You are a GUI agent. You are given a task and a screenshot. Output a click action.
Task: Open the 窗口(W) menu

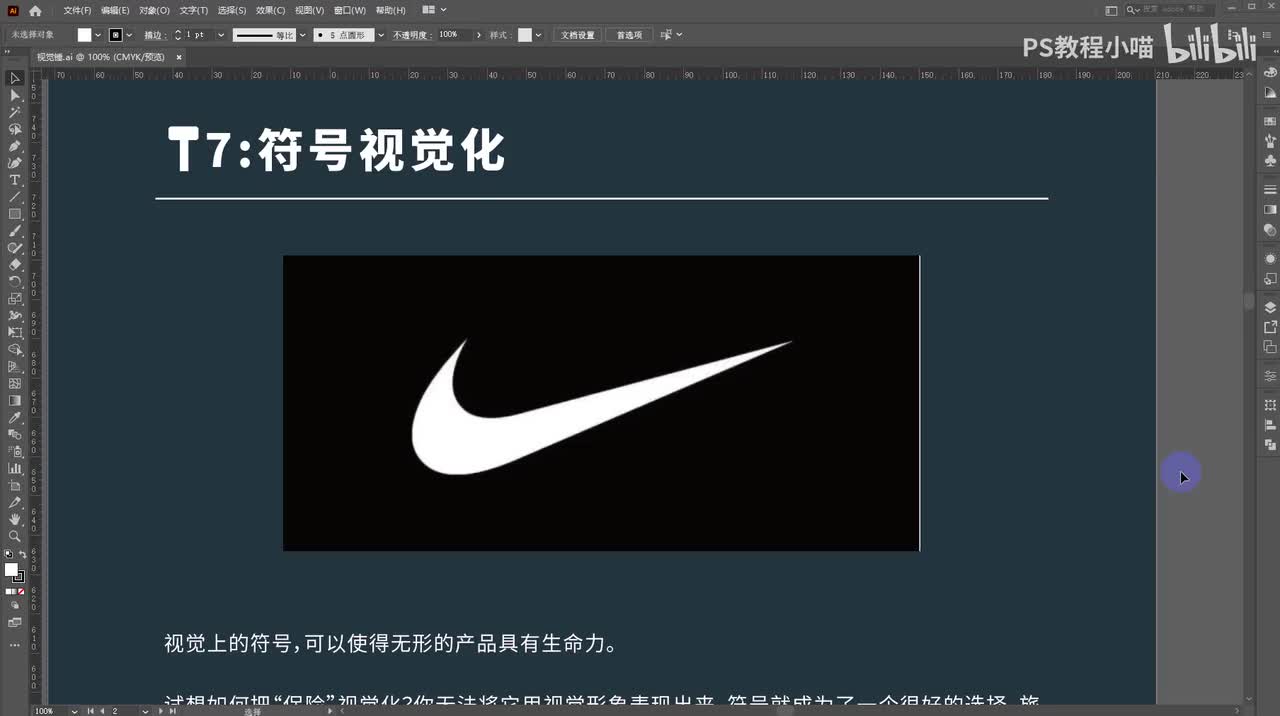(350, 10)
